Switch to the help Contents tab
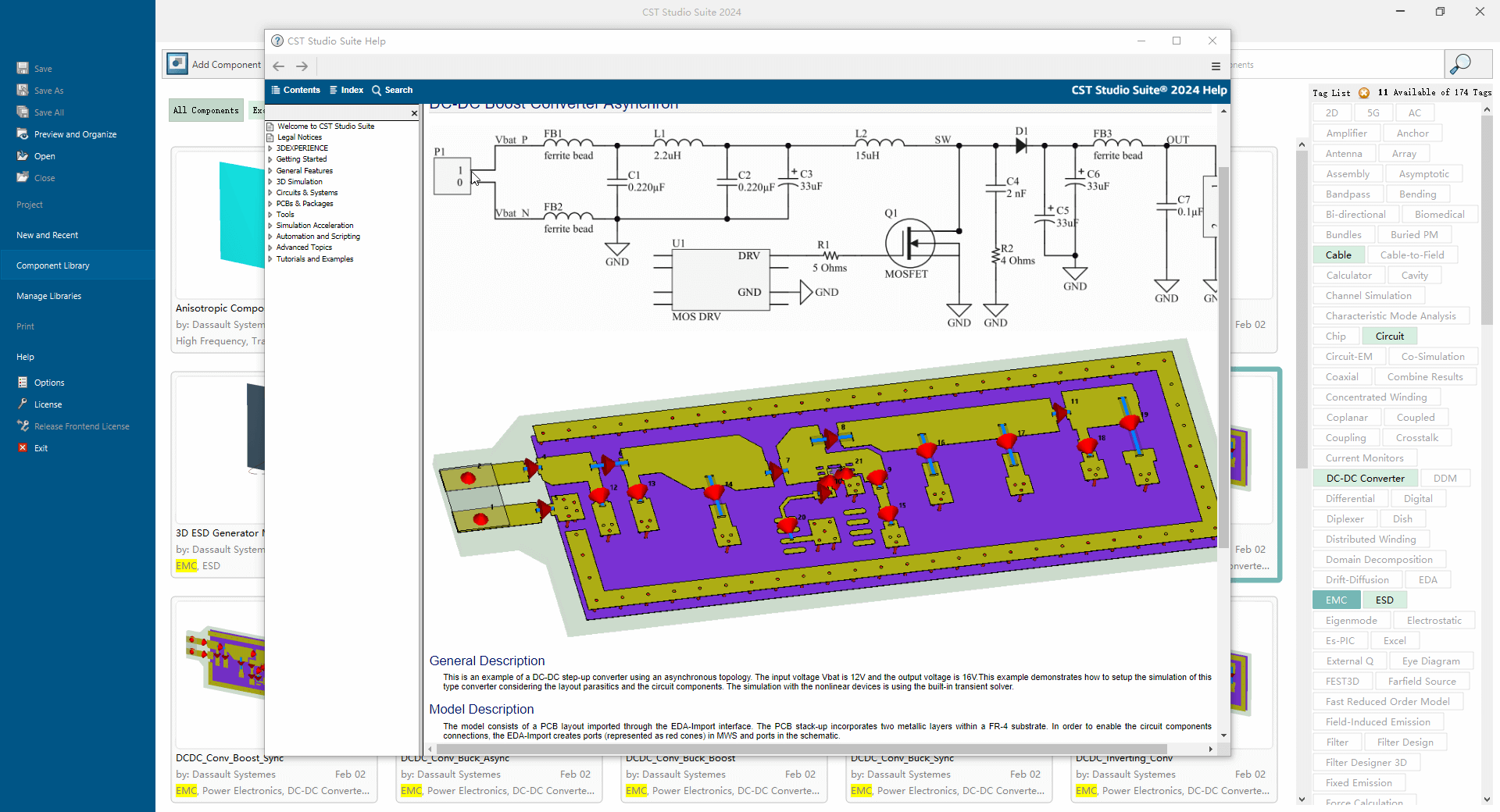The height and width of the screenshot is (812, 1500). click(x=295, y=91)
